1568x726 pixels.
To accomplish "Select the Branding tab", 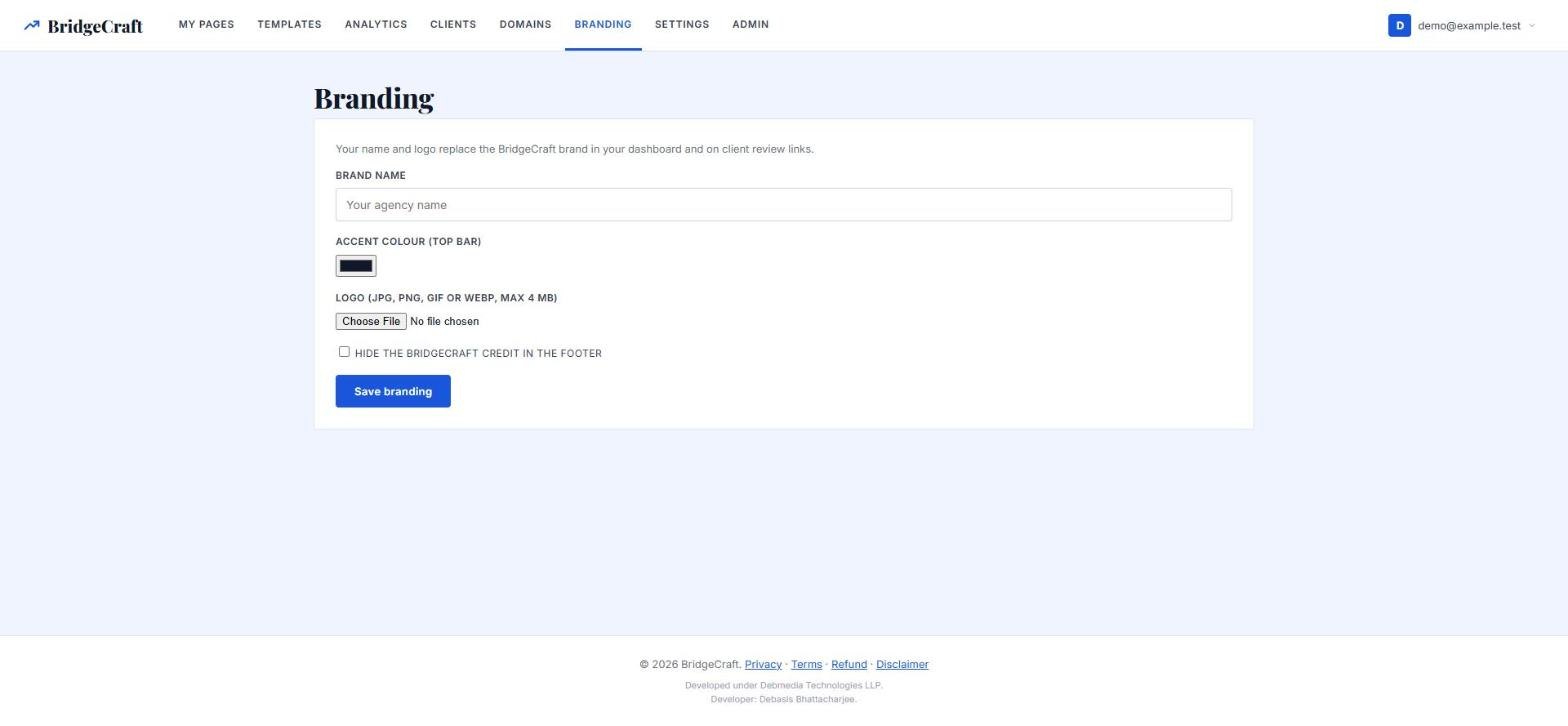I will click(x=603, y=24).
